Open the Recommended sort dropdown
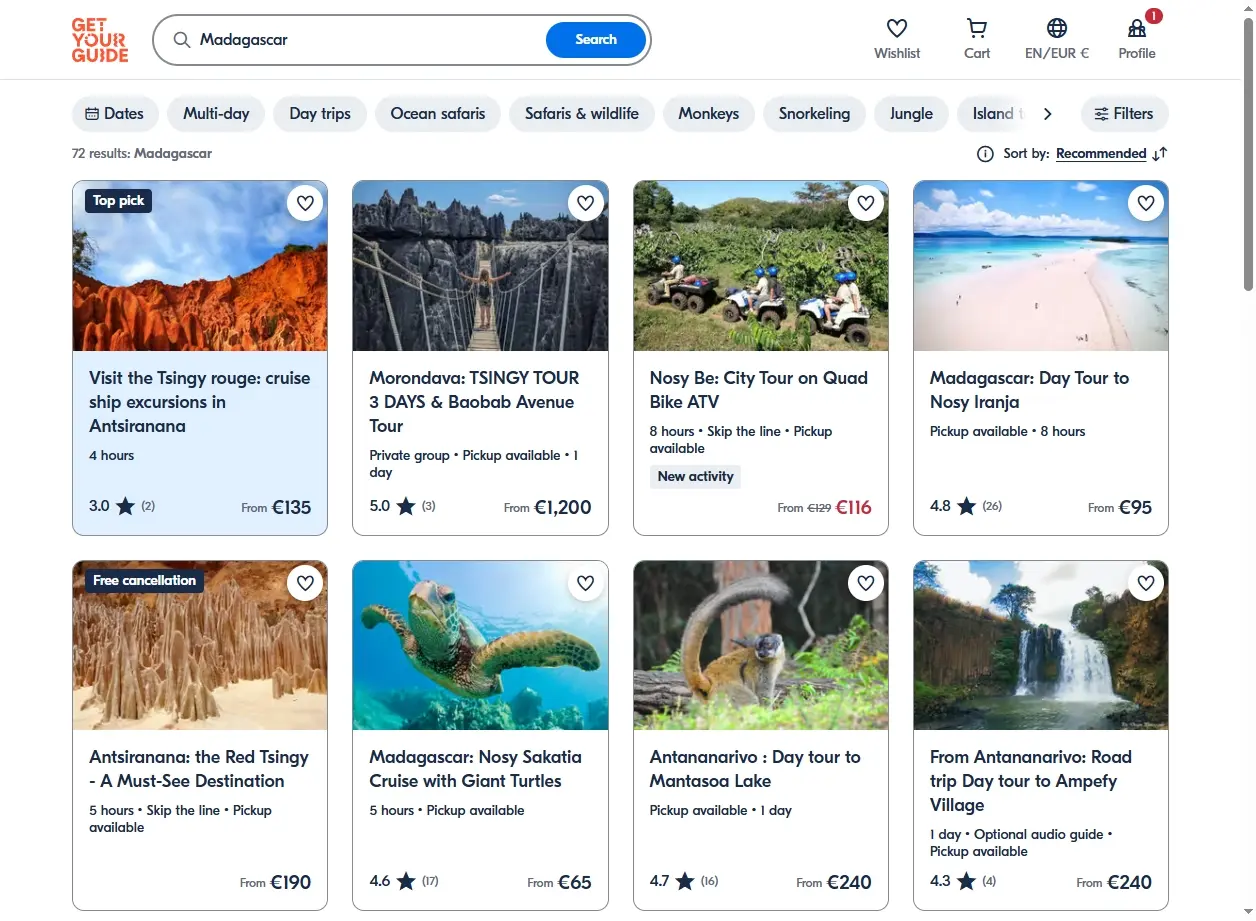 1101,154
